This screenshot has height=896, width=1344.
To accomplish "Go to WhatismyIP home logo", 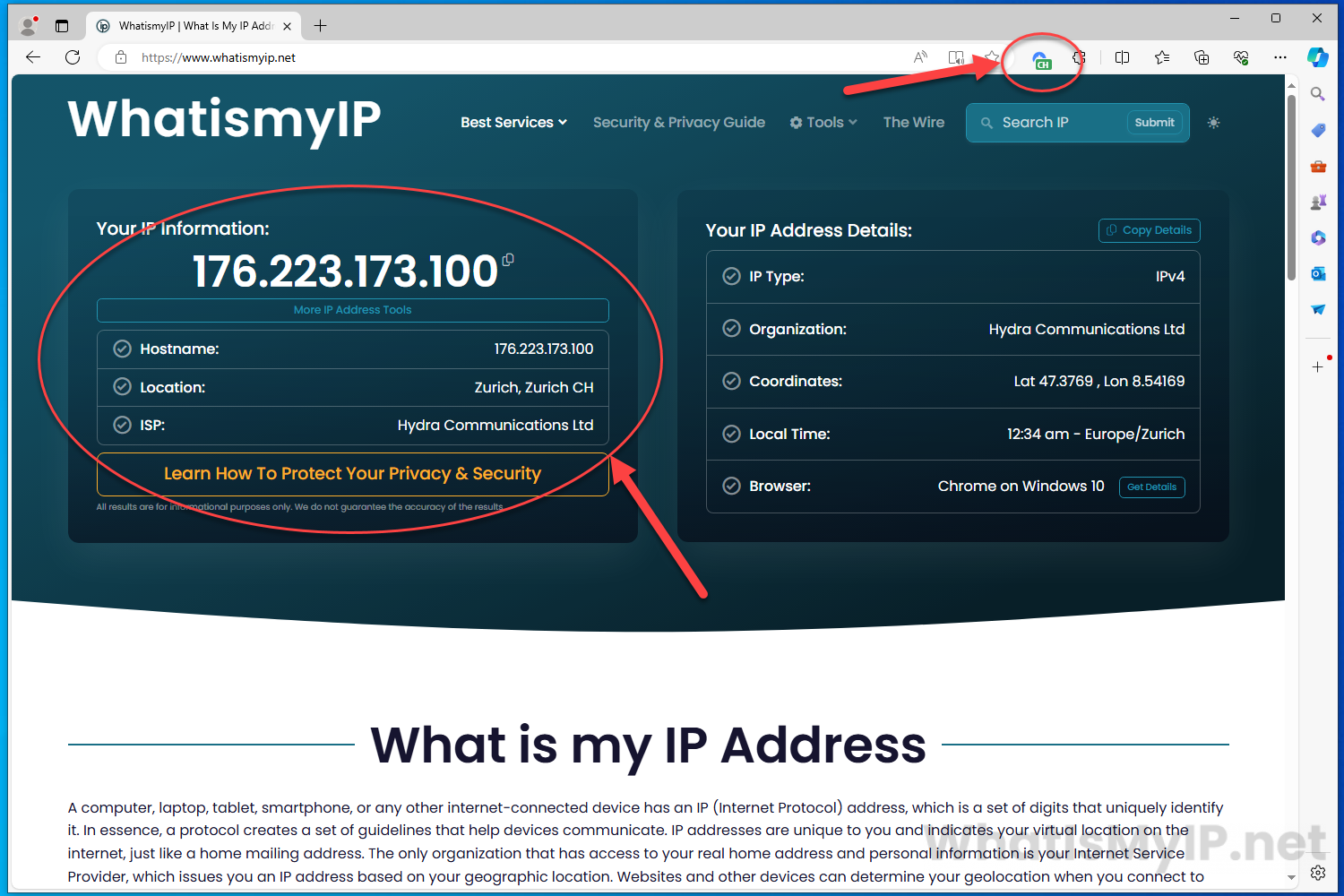I will point(225,119).
